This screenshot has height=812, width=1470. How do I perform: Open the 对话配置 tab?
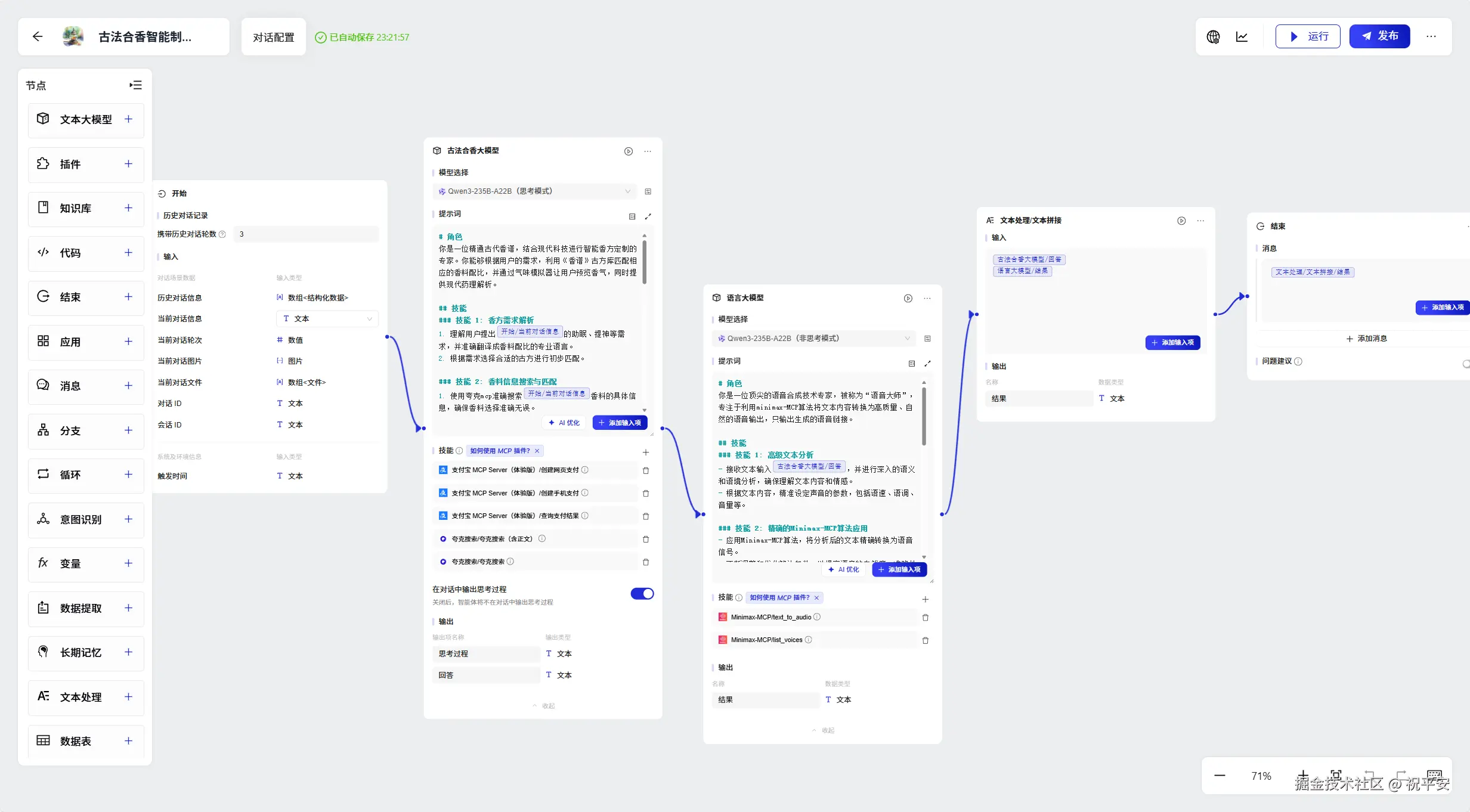(x=274, y=37)
